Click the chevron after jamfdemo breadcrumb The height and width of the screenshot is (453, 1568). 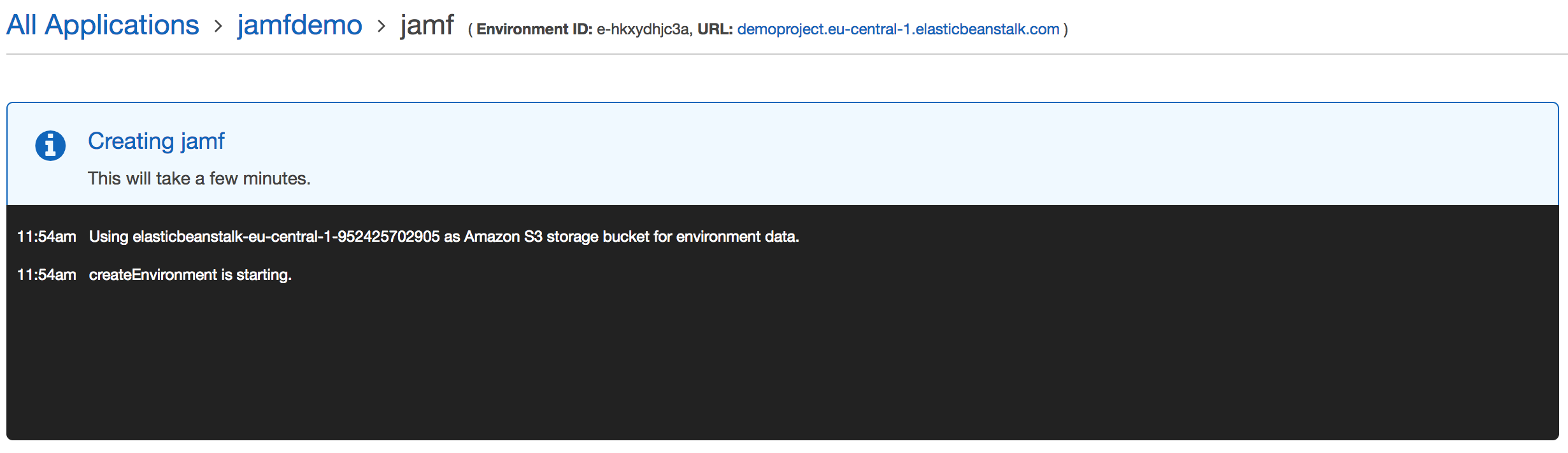[381, 27]
